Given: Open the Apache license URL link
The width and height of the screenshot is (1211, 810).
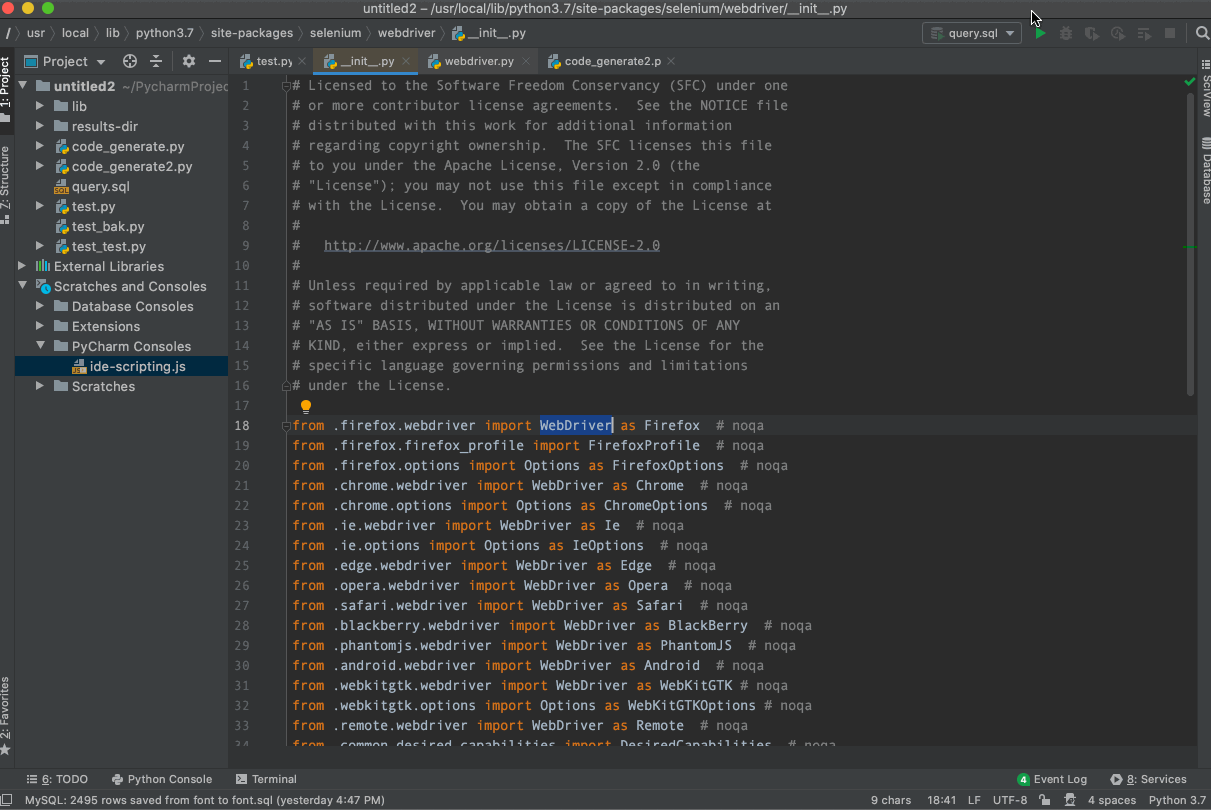Looking at the screenshot, I should pyautogui.click(x=492, y=245).
